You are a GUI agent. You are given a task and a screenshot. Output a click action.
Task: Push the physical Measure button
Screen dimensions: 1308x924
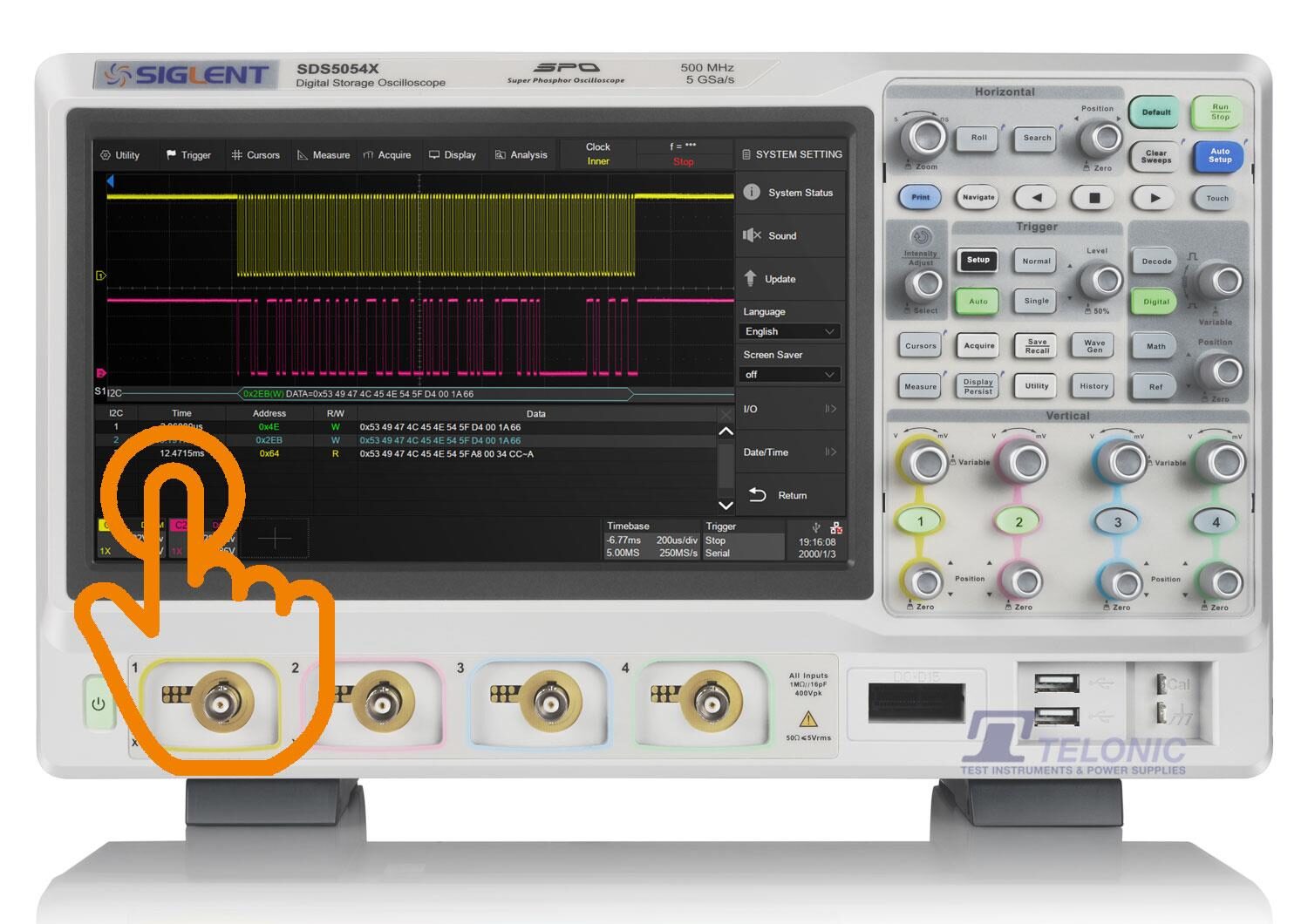pyautogui.click(x=921, y=386)
